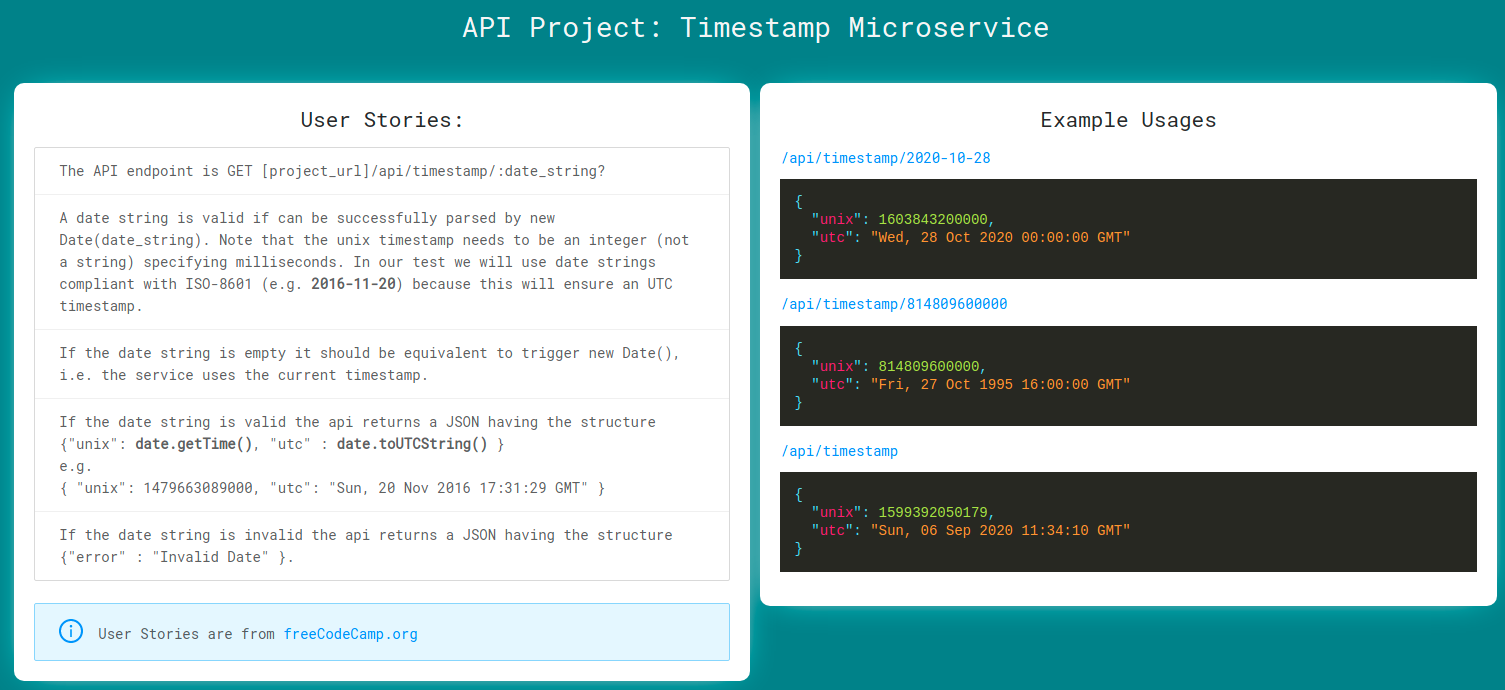Click 'Wed, 28 Oct 2020 00:00:00 GMT' value
This screenshot has width=1505, height=690.
click(1000, 237)
